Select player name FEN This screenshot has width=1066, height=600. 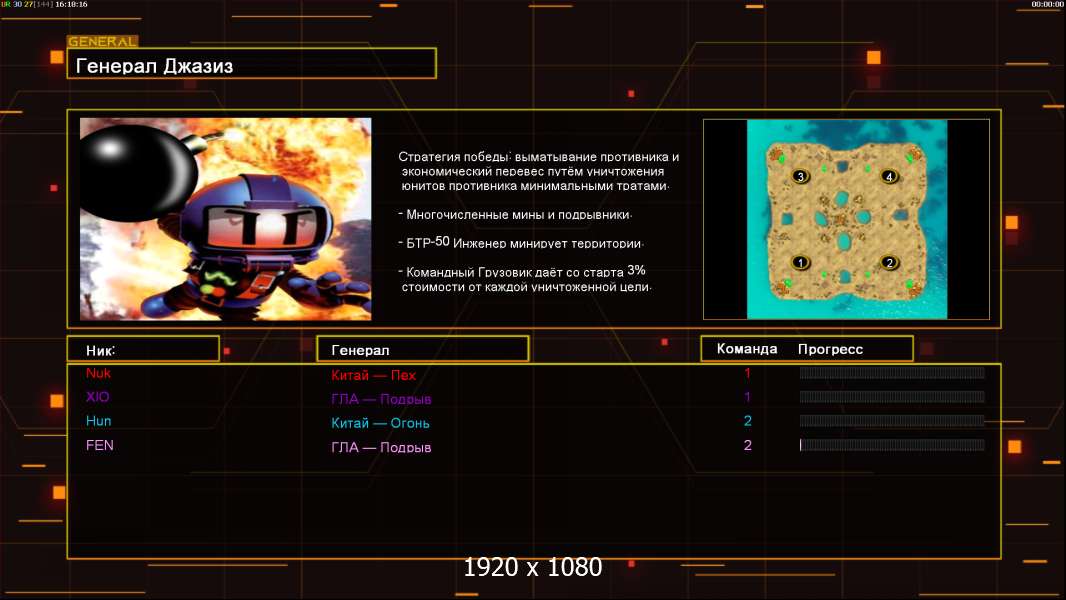[x=100, y=445]
